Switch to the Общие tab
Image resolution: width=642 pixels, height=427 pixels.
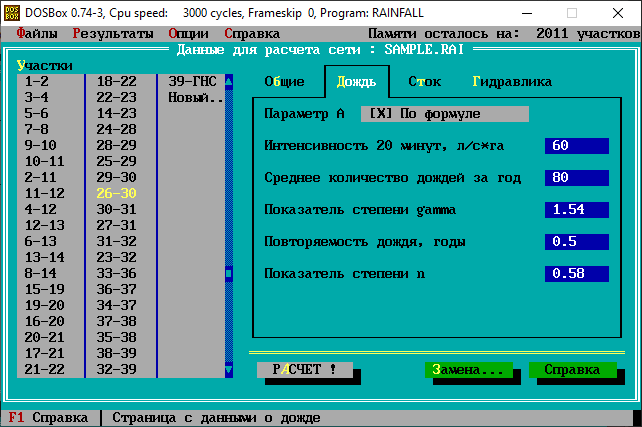coord(284,82)
